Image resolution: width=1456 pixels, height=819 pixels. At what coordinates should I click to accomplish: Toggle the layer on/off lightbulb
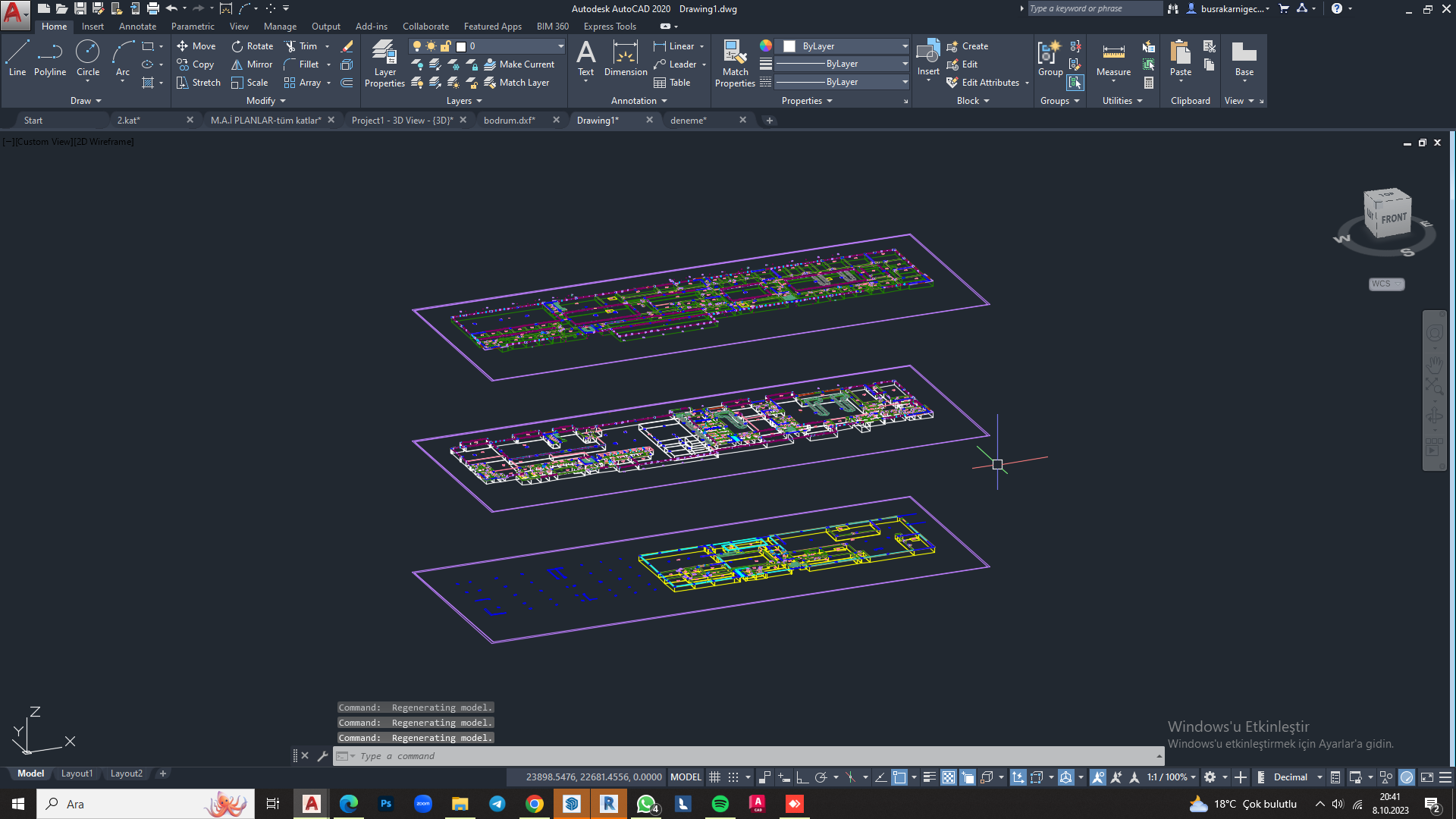click(x=416, y=45)
